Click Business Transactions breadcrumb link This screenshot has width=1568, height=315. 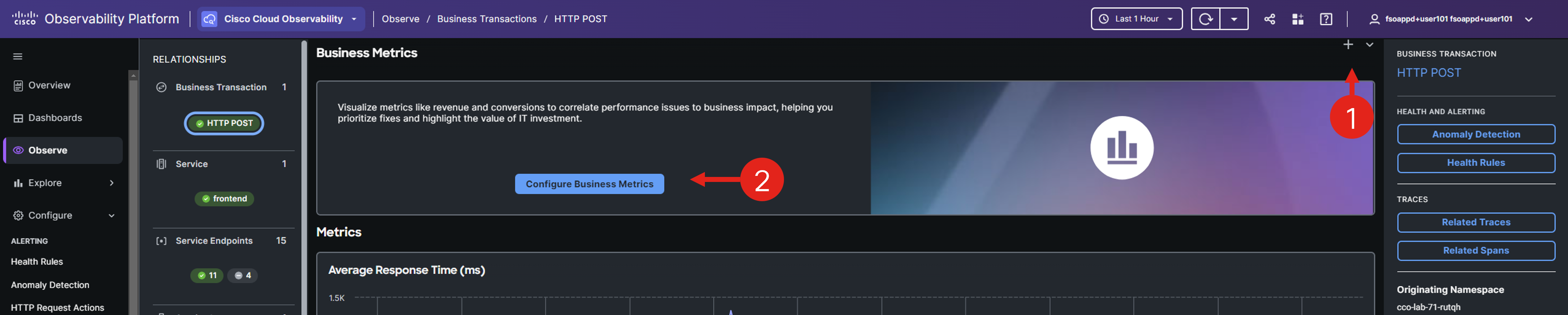click(x=486, y=19)
